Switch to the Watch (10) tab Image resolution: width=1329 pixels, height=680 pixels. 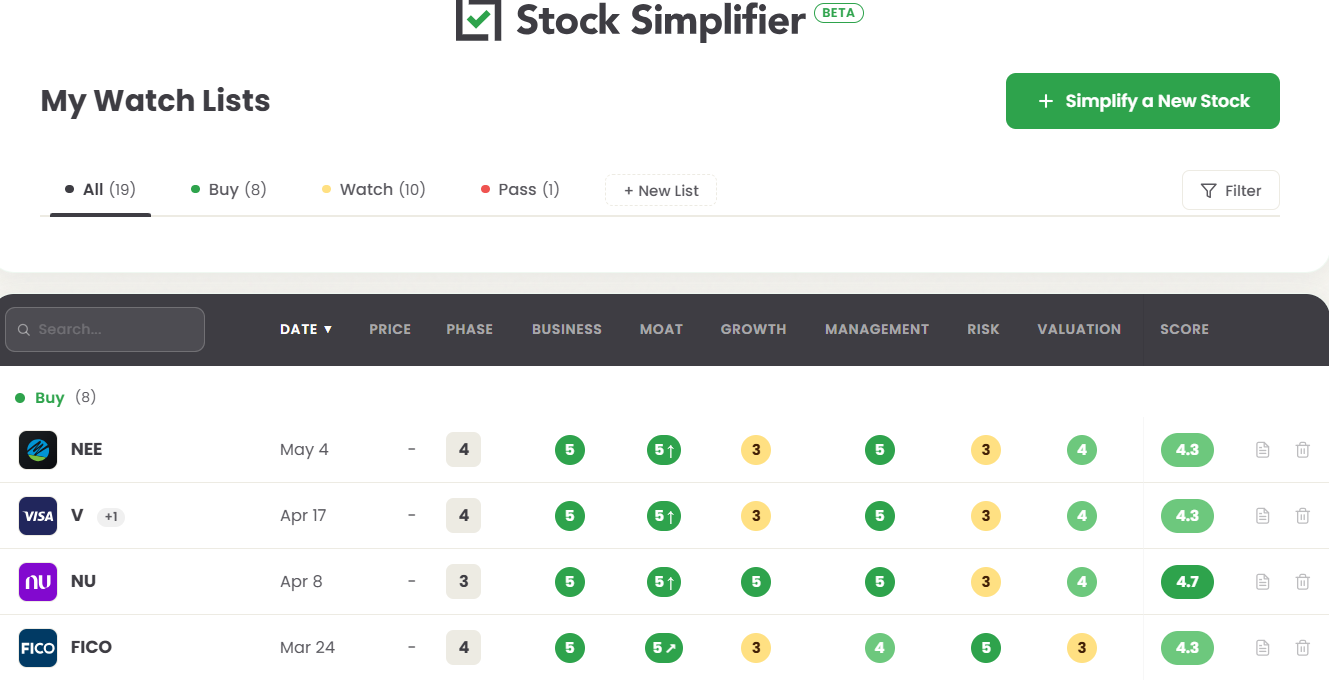pyautogui.click(x=374, y=190)
